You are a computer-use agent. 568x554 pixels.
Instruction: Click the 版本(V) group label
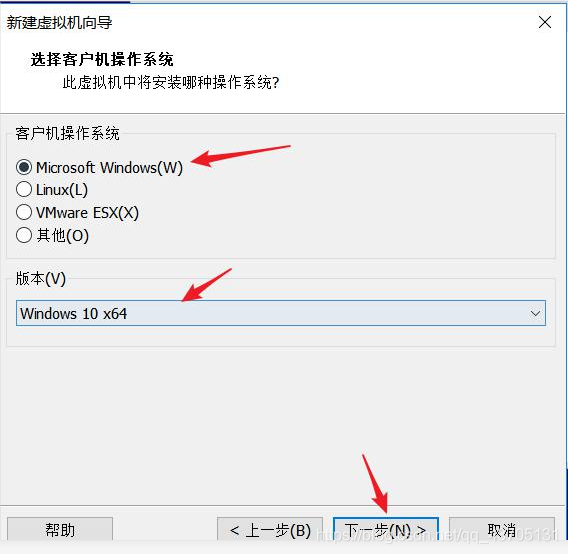[41, 279]
